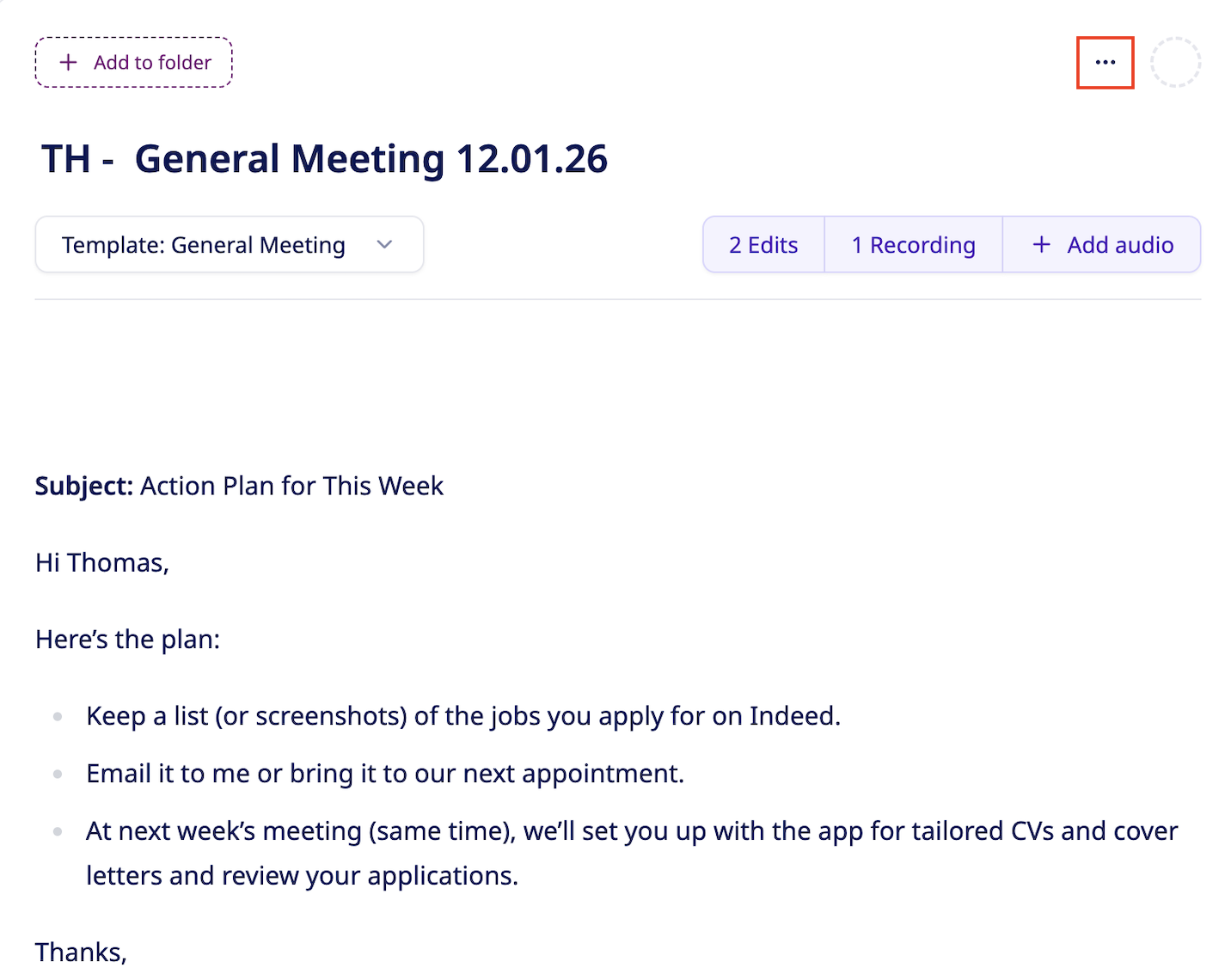Click the text Action Plan for This Week

click(x=292, y=487)
